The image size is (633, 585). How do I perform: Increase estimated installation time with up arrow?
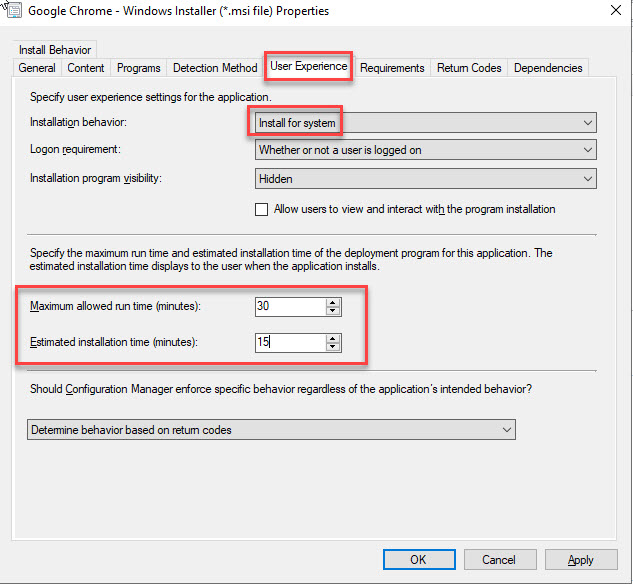(x=334, y=338)
